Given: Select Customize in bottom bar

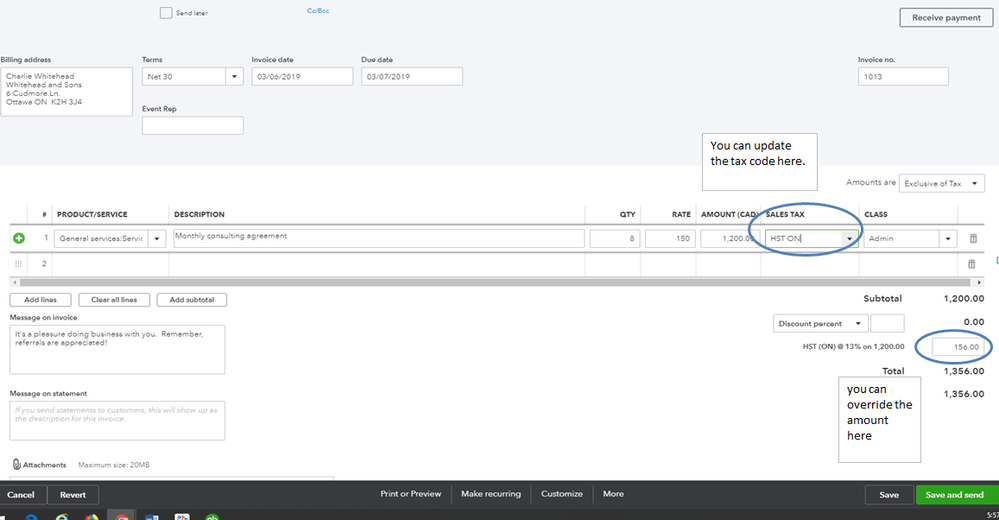Looking at the screenshot, I should (x=561, y=494).
